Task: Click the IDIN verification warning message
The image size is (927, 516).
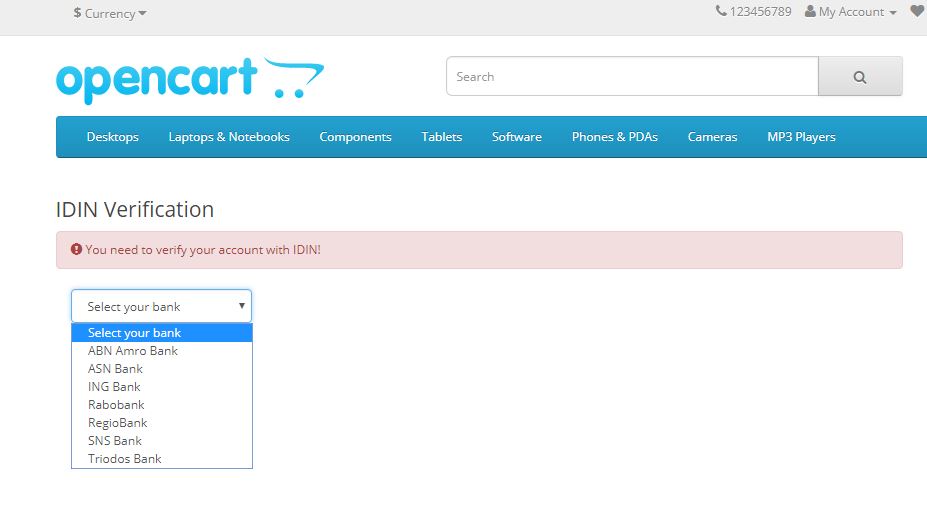Action: [479, 250]
